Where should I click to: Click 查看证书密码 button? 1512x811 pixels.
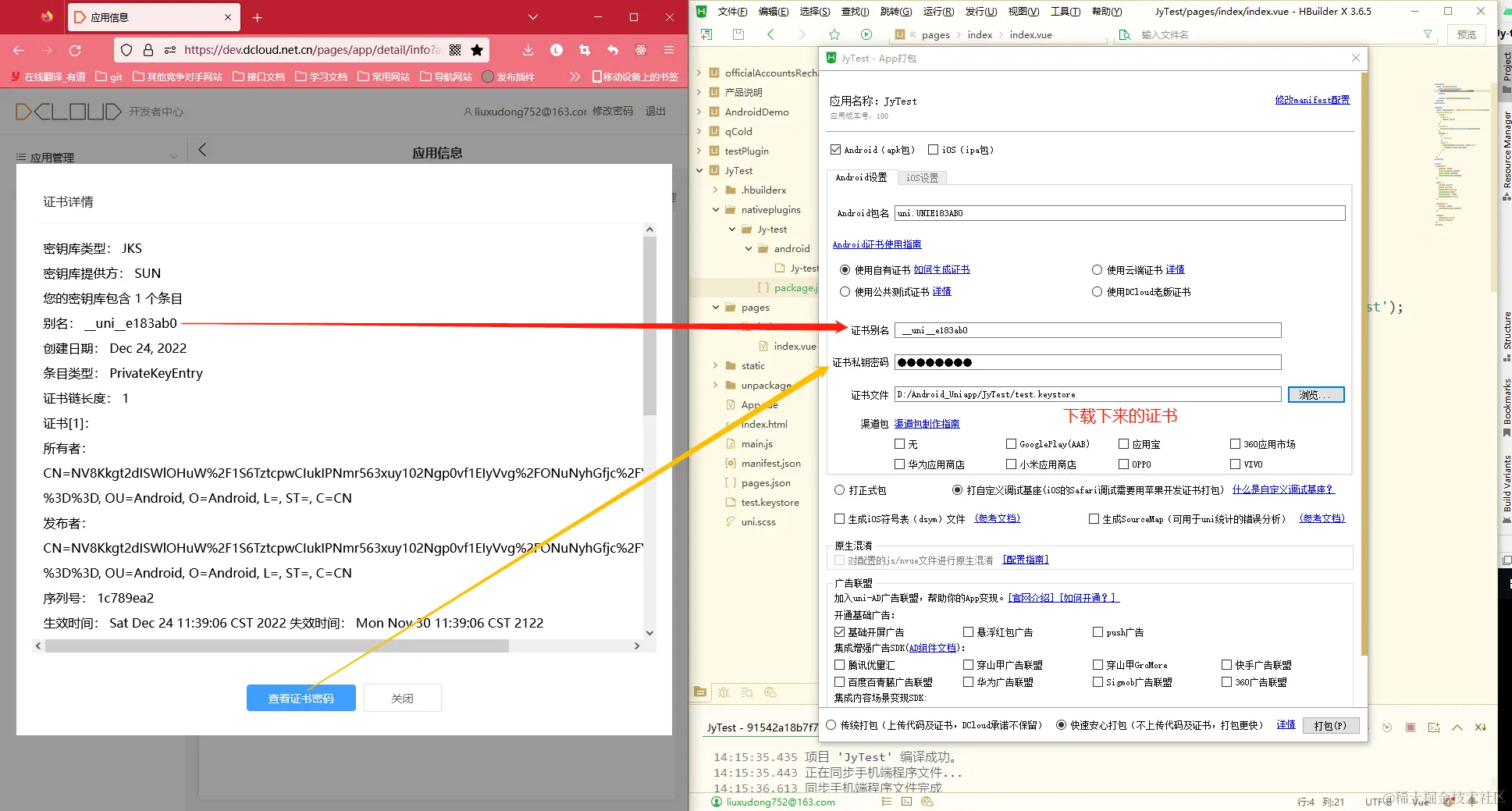[x=301, y=698]
